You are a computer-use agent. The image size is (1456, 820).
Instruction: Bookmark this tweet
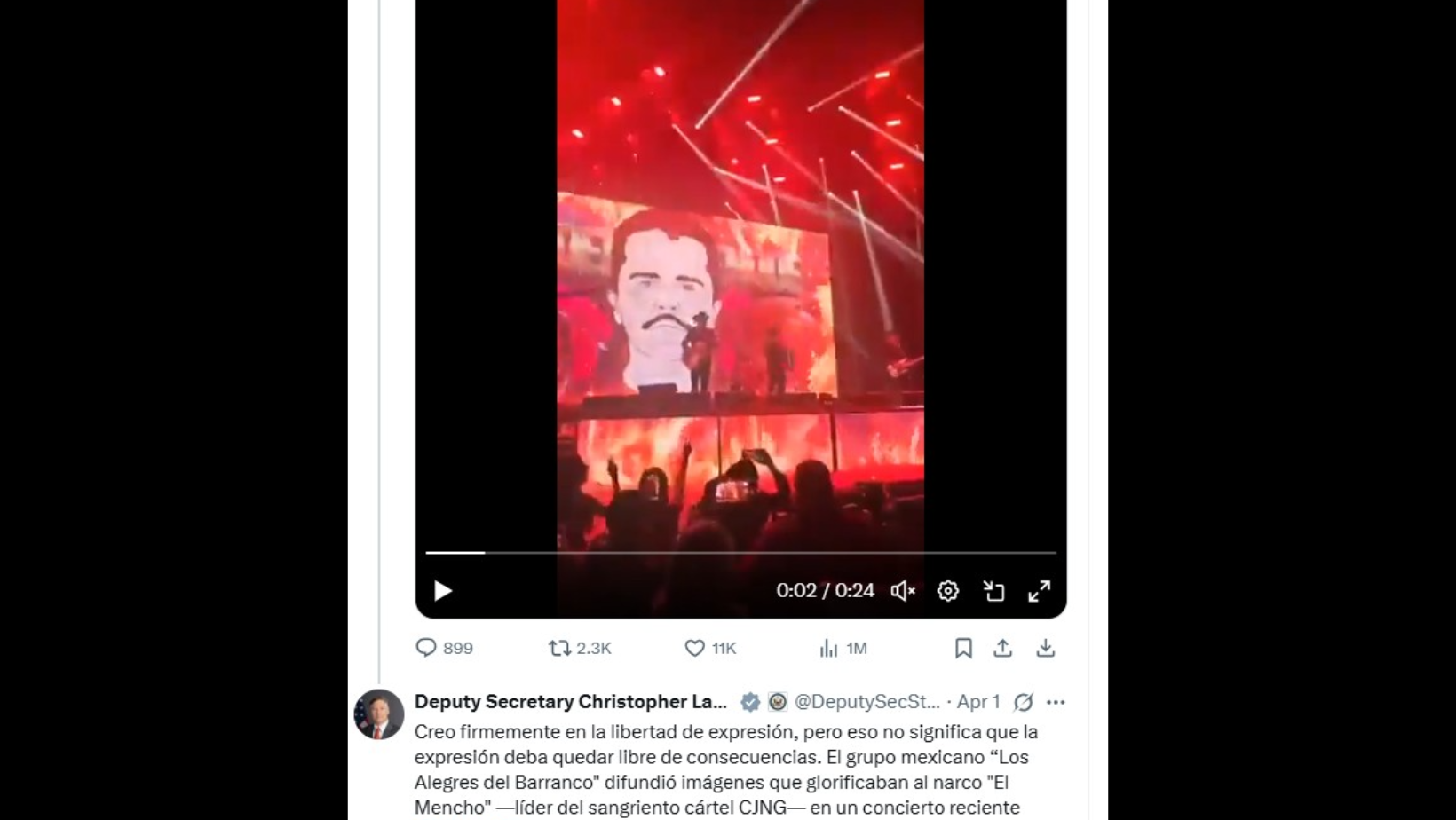[x=963, y=648]
